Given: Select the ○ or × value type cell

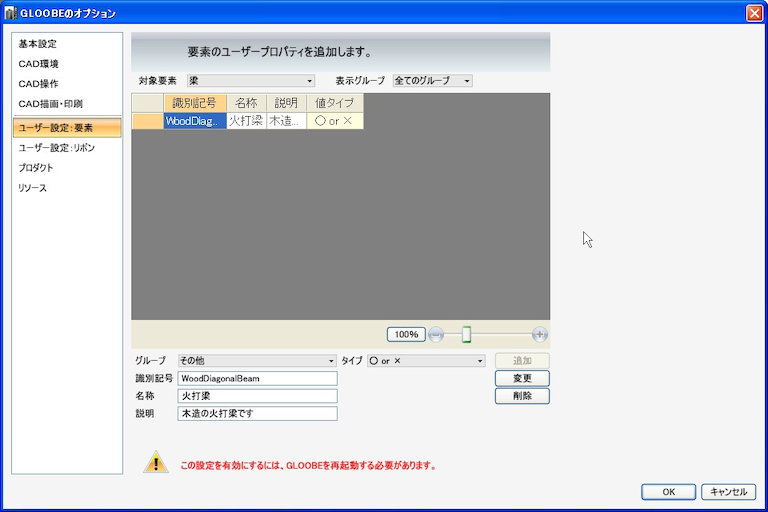Looking at the screenshot, I should 335,121.
